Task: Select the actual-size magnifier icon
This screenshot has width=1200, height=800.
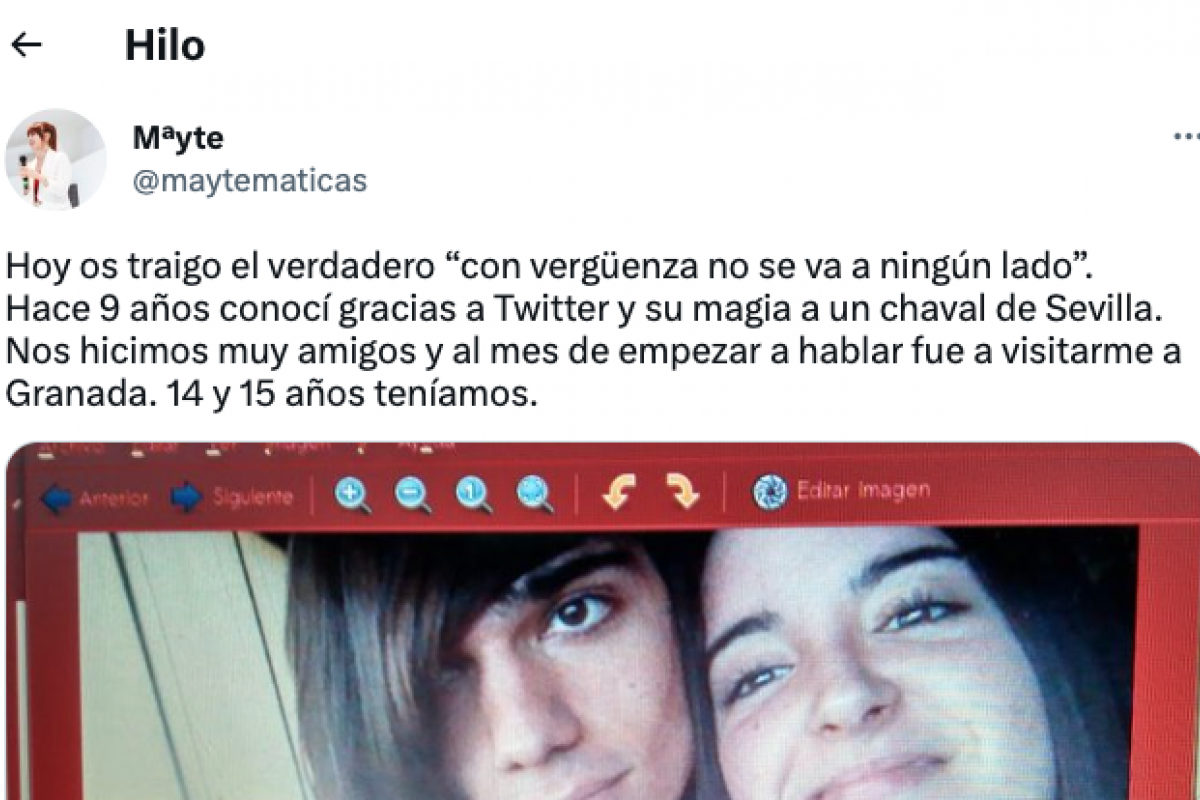Action: [x=474, y=493]
